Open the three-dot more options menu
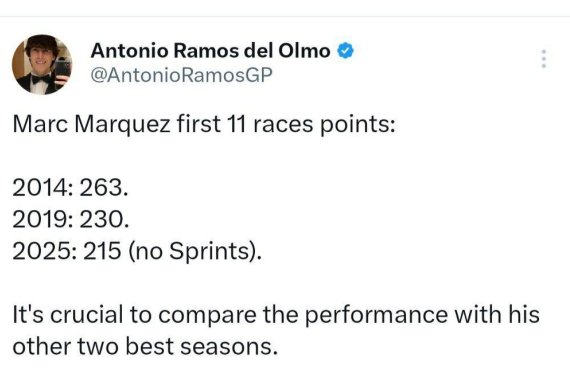Image resolution: width=570 pixels, height=369 pixels. coord(544,59)
